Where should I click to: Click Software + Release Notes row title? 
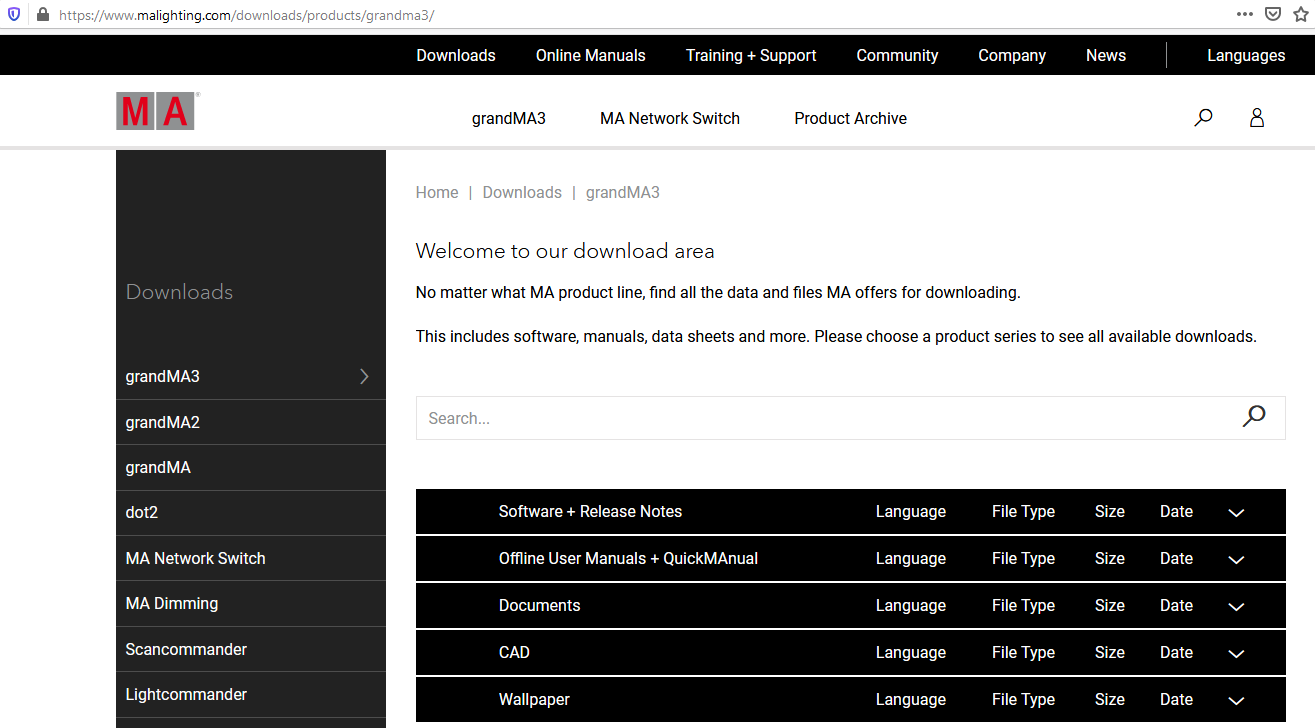[x=590, y=511]
